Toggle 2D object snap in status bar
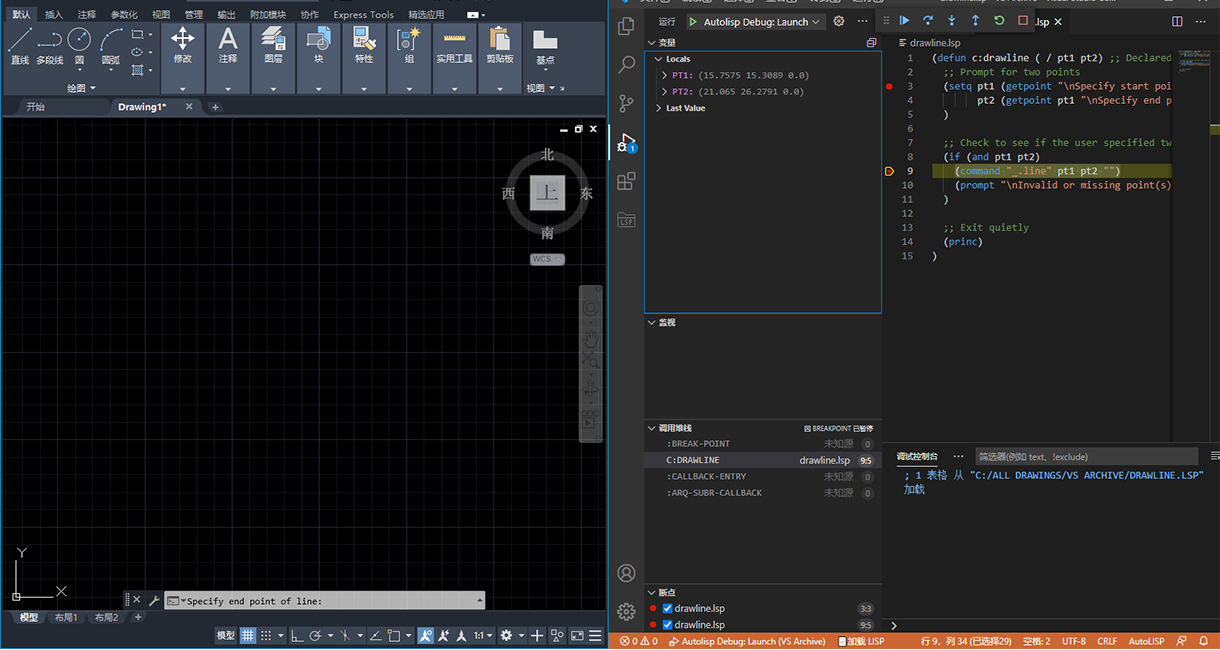 [395, 635]
